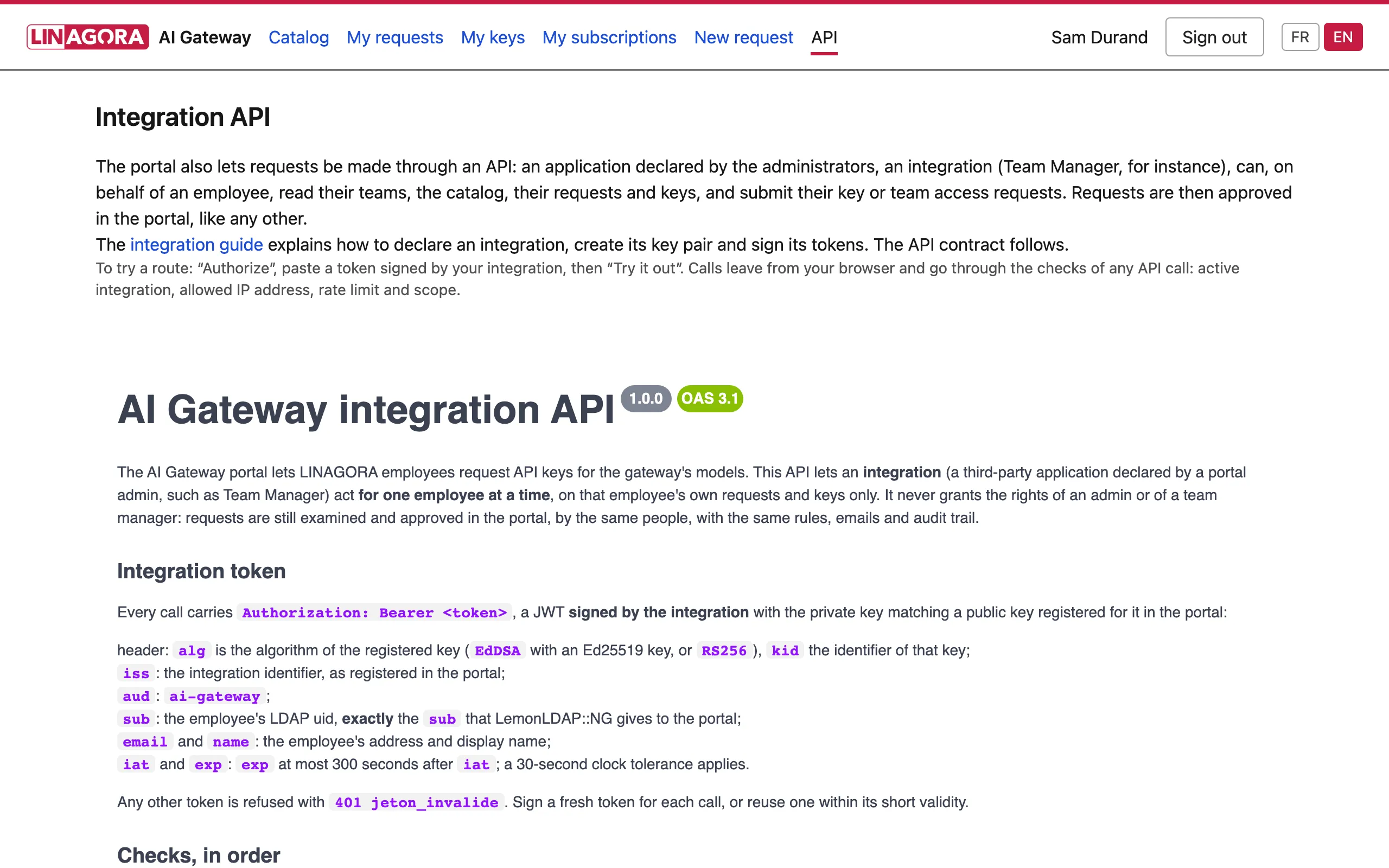
Task: Click the name code label
Action: click(231, 742)
